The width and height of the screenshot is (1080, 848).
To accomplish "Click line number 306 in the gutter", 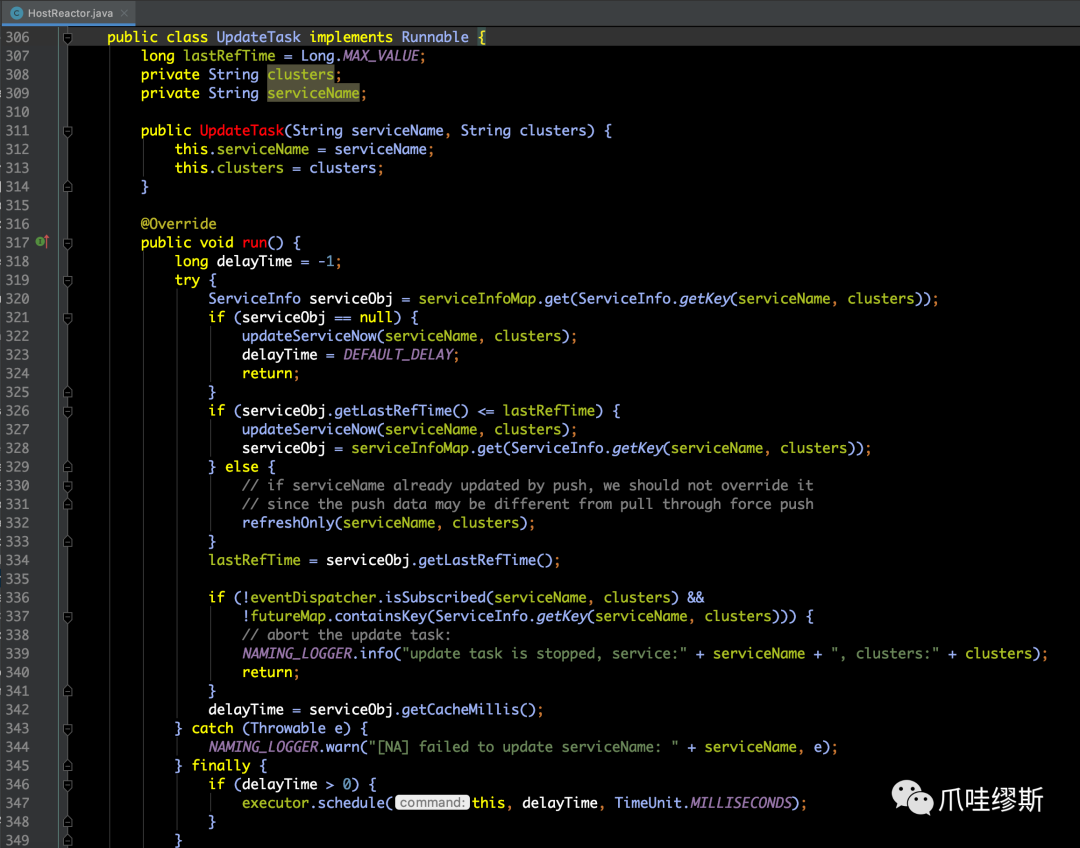I will click(17, 37).
